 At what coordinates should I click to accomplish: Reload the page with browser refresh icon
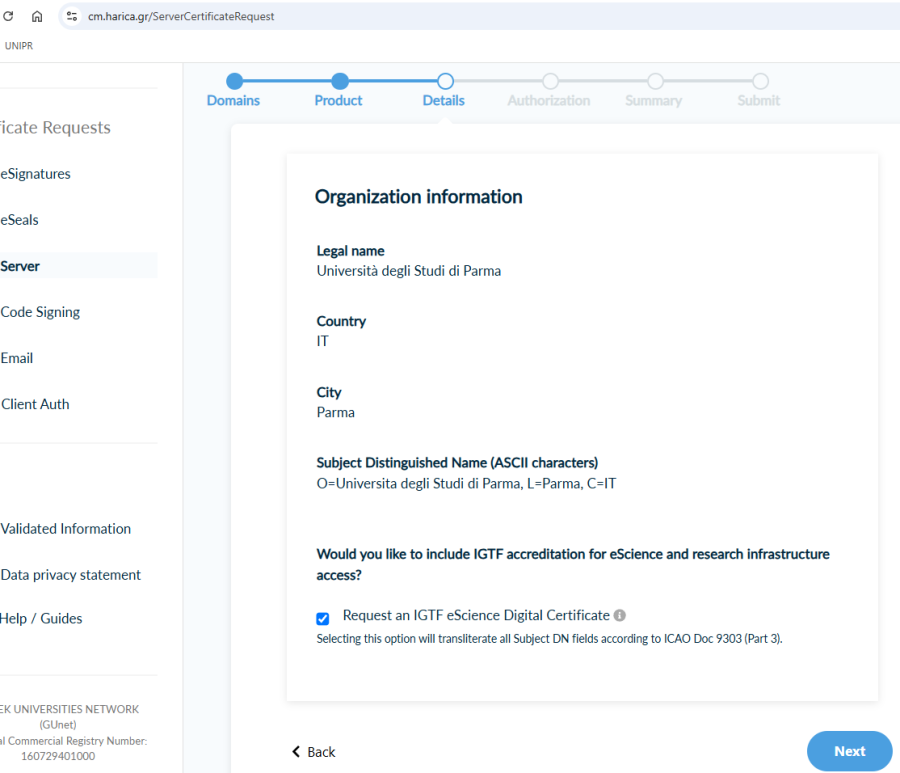point(8,16)
